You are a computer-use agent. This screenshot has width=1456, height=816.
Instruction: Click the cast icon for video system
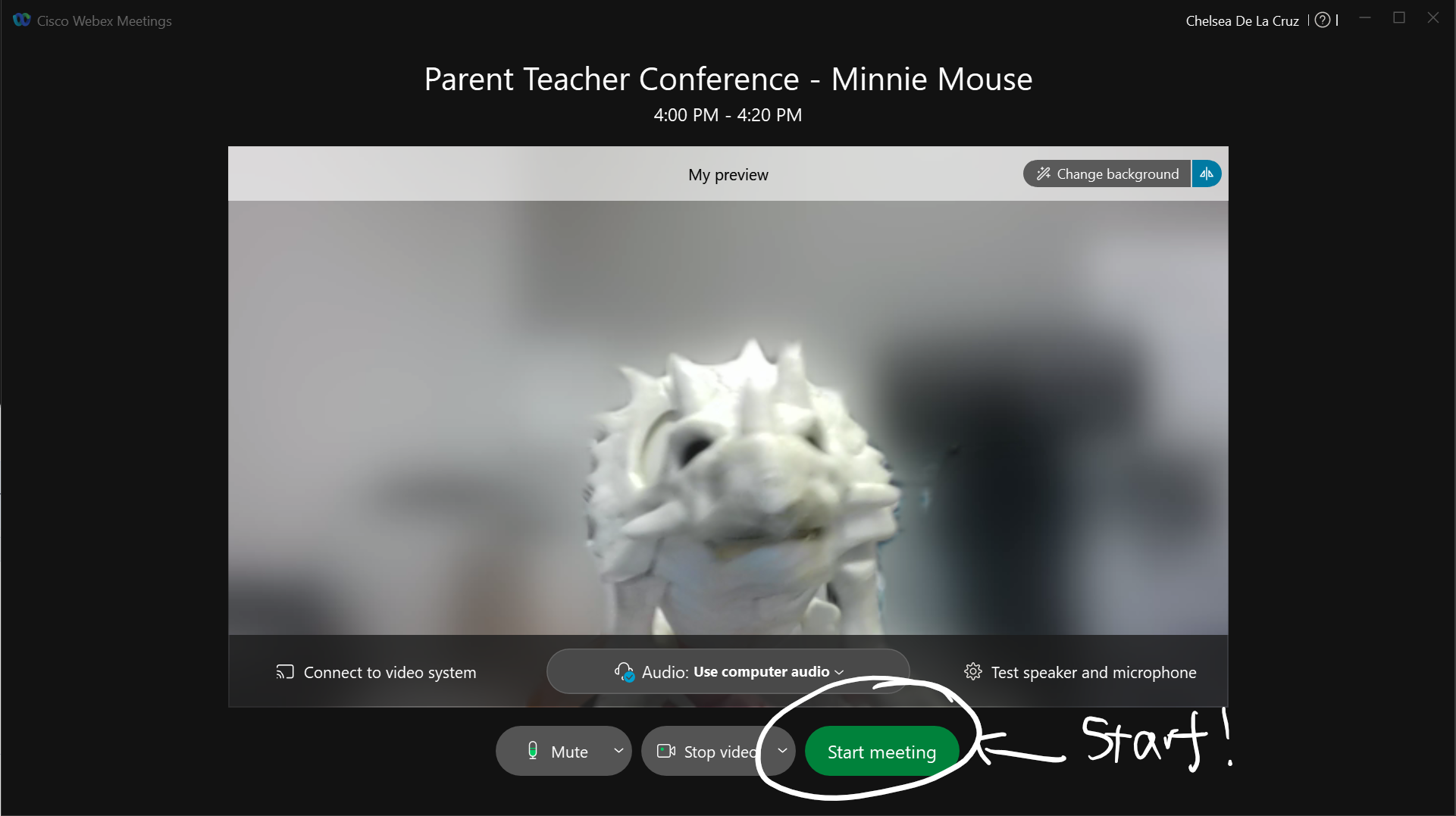[285, 672]
